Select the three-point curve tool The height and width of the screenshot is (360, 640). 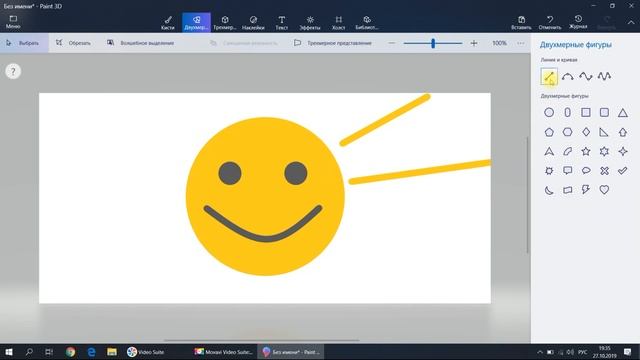(567, 76)
